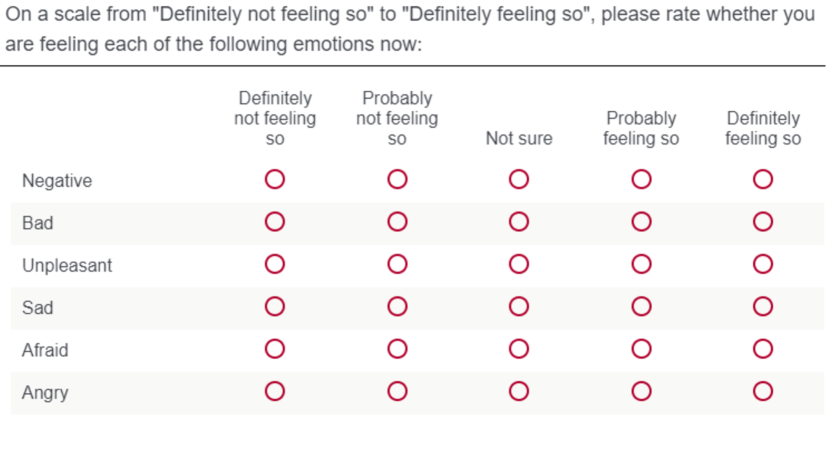Select 'Definitely not feeling so' for Bad
830x452 pixels.
click(x=275, y=222)
